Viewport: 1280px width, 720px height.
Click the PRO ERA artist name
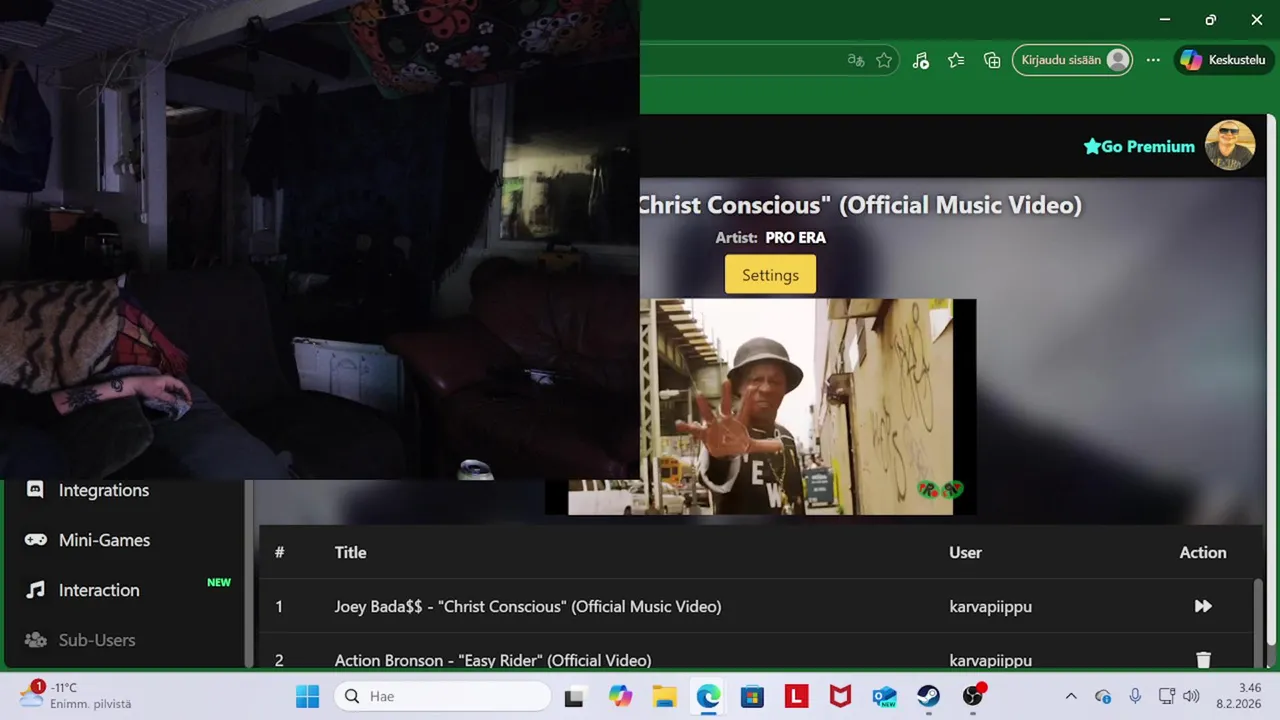[x=795, y=238]
